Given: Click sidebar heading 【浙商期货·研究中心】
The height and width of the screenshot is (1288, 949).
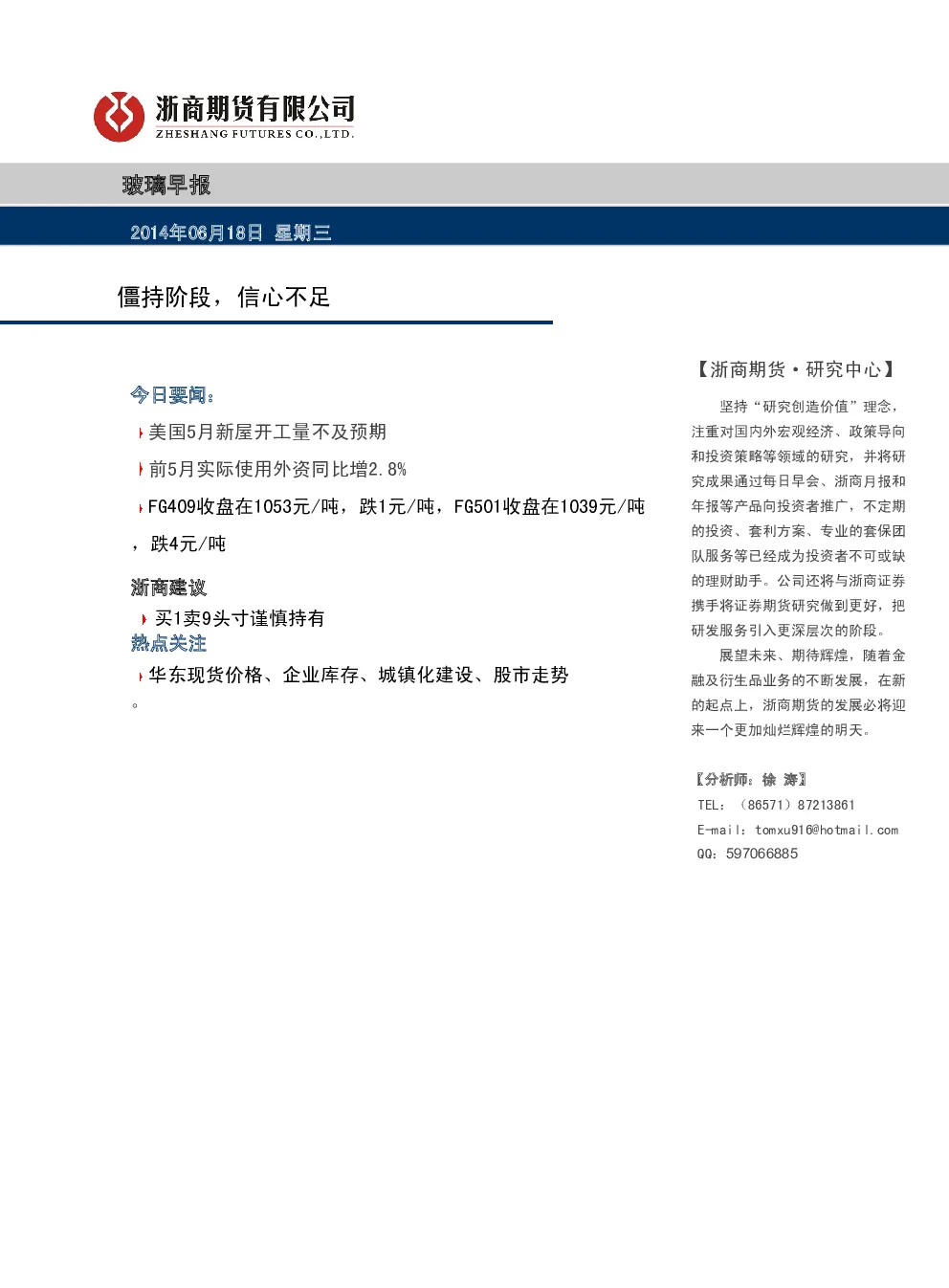Looking at the screenshot, I should (795, 369).
